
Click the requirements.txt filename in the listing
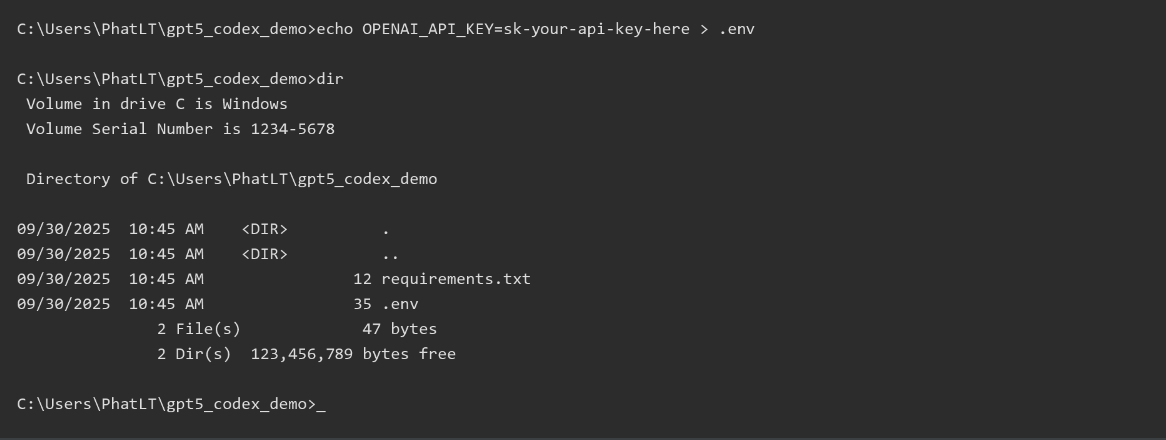point(456,279)
